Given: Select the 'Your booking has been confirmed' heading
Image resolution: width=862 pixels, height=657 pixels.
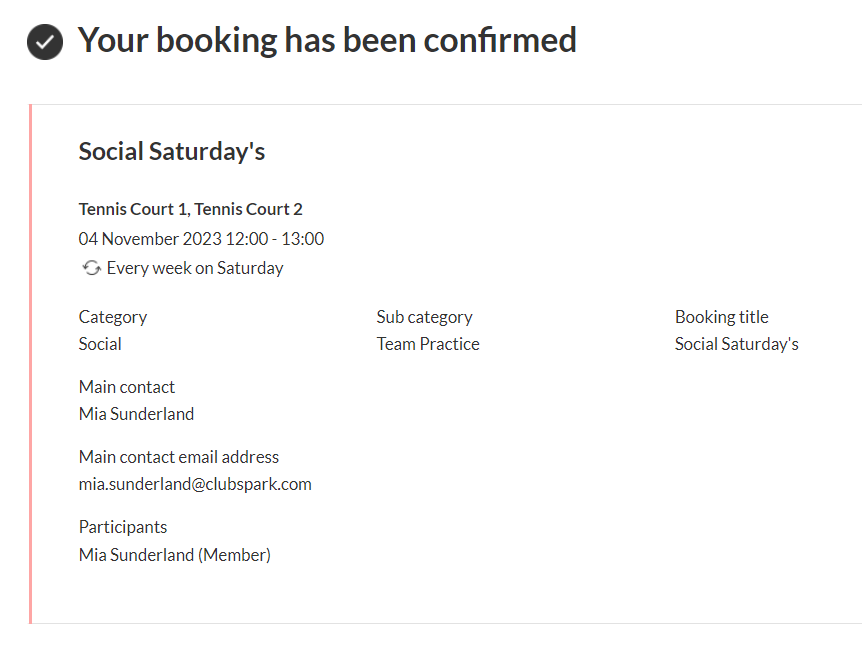Looking at the screenshot, I should 327,41.
